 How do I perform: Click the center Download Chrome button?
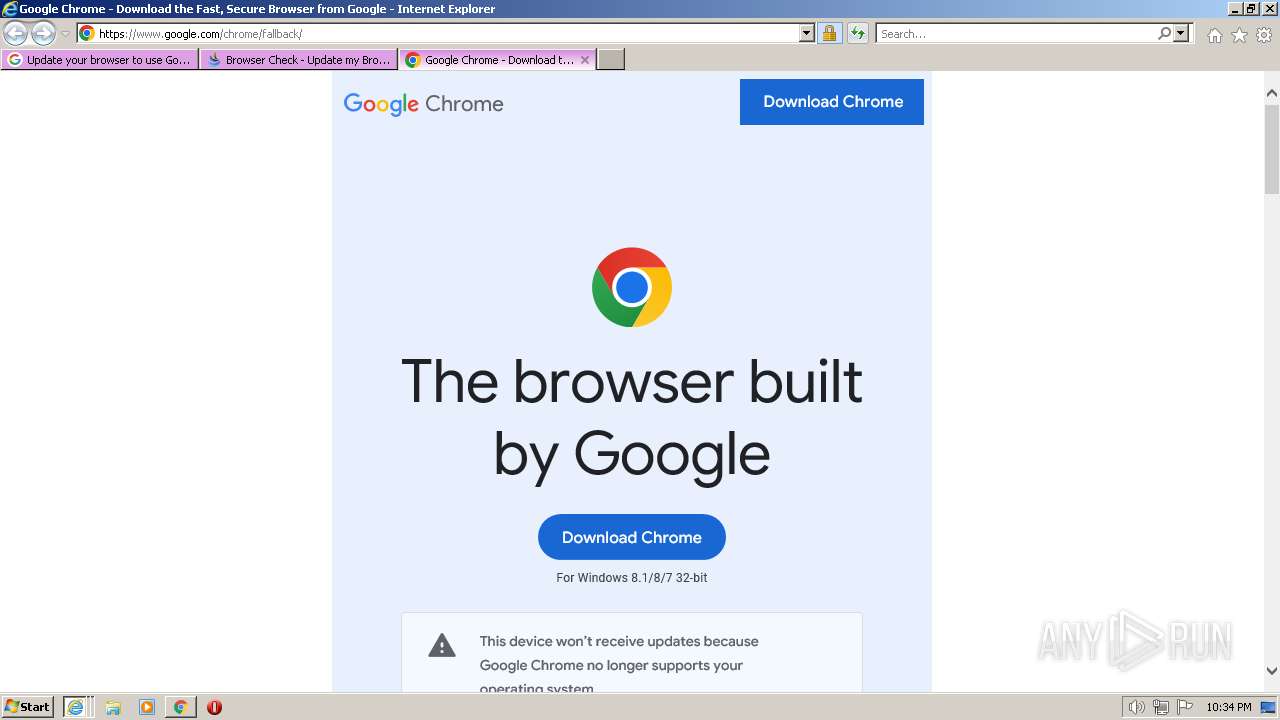tap(632, 537)
